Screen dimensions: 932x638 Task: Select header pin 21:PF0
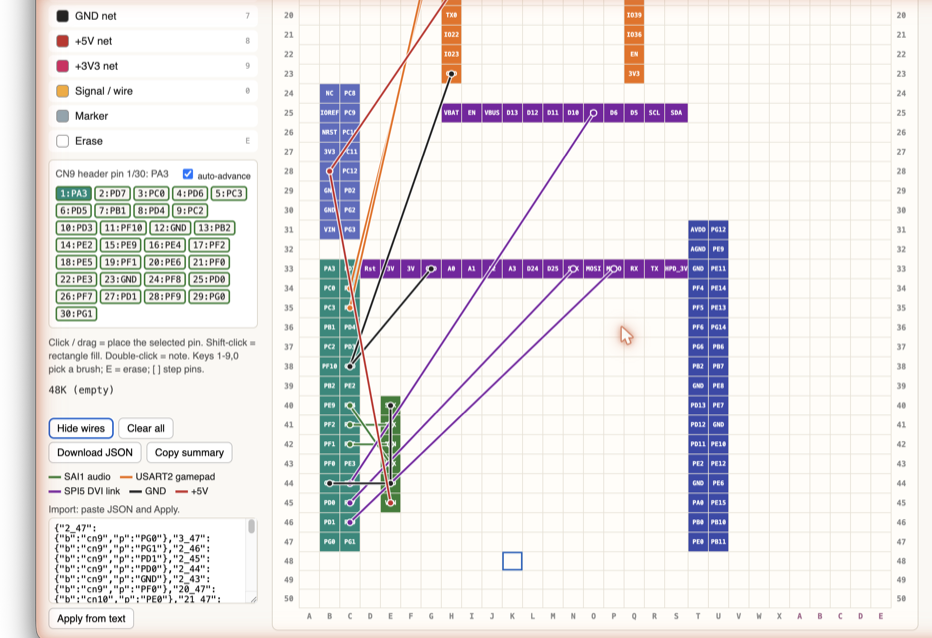(209, 262)
